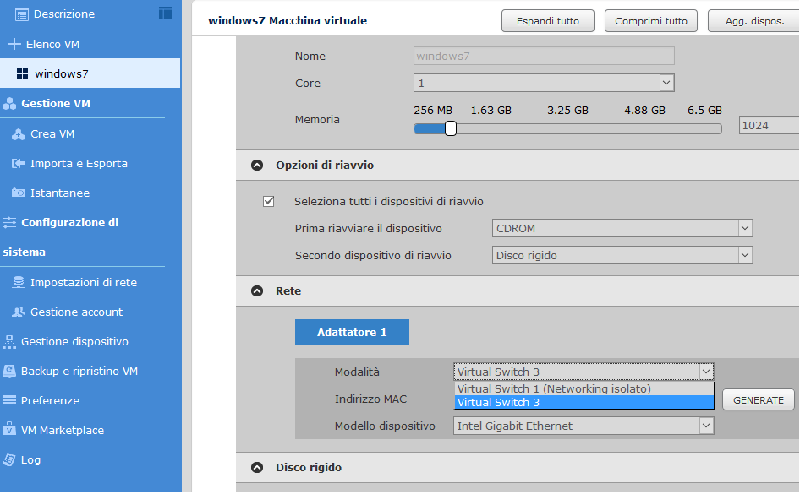Click the memory value input field

[766, 126]
